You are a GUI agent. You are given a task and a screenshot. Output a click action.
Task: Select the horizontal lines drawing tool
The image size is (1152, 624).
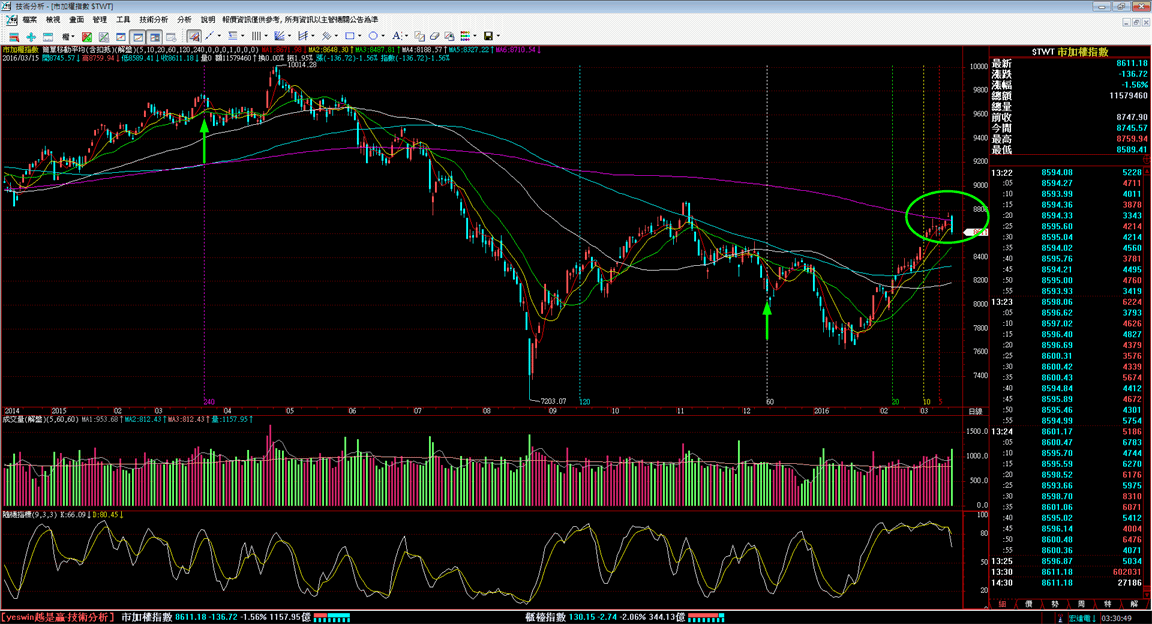click(233, 36)
